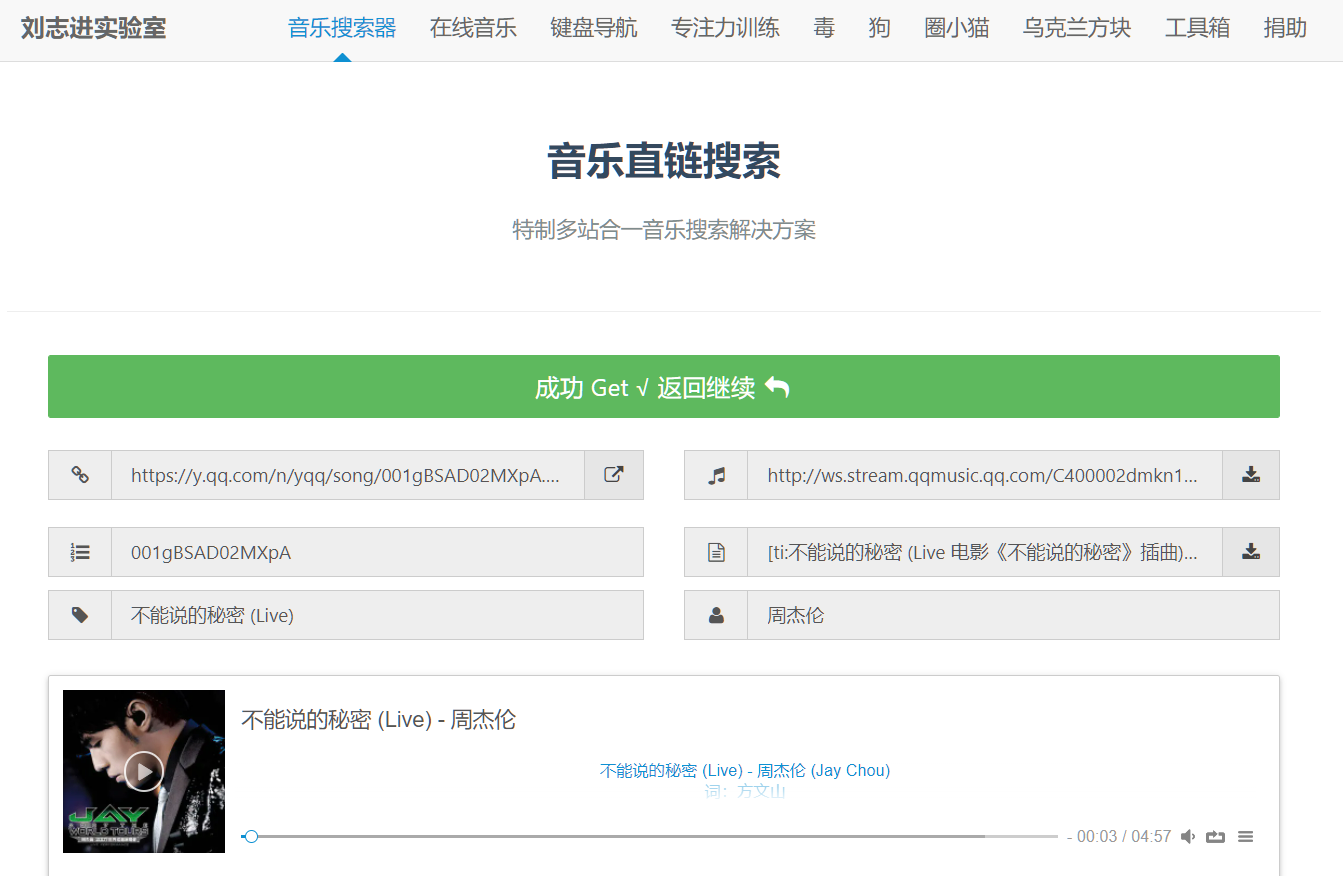Select the song ID field 001gBSAD02MXpA
The height and width of the screenshot is (876, 1343).
(x=377, y=552)
